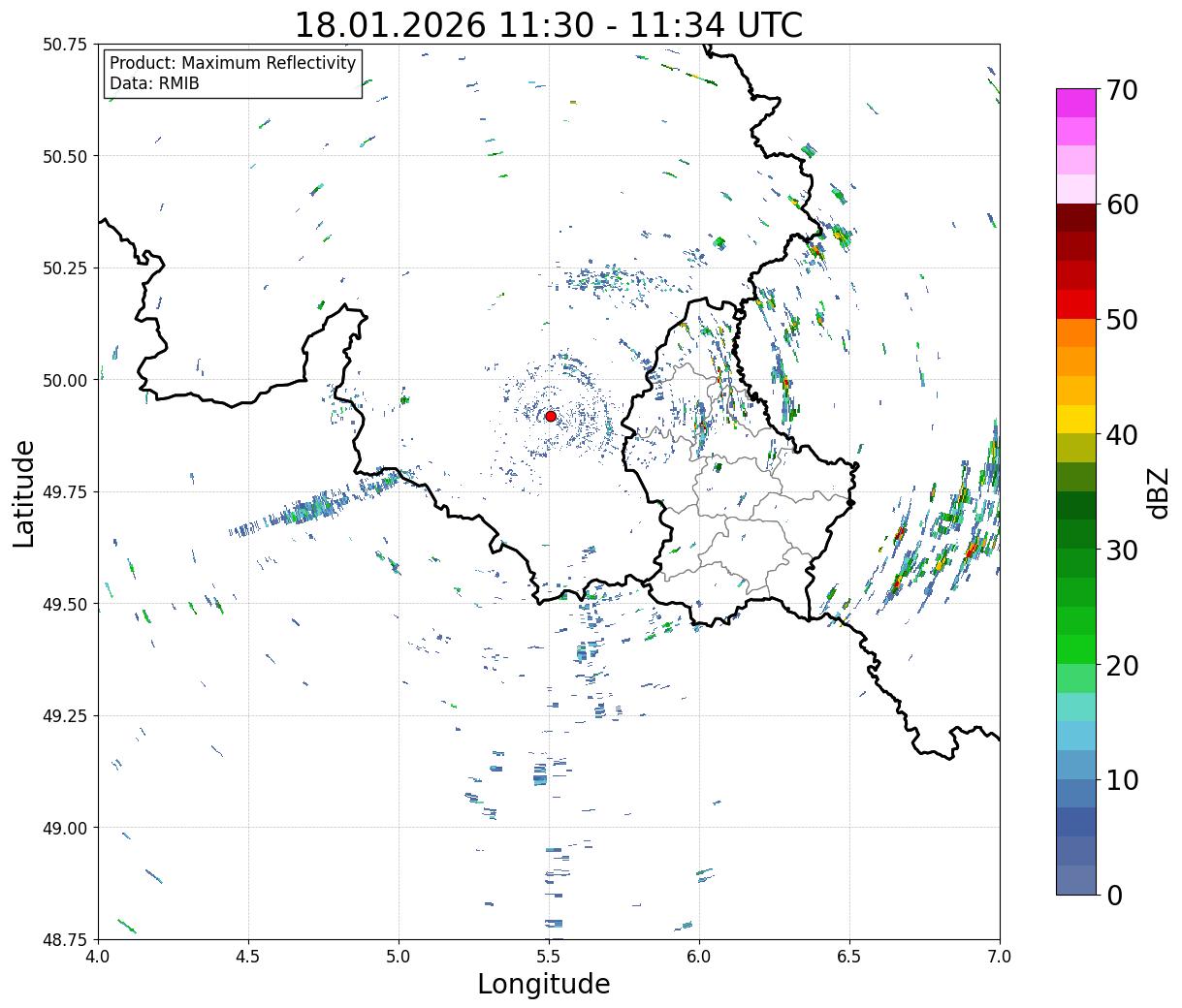Click longitude tick label 5.0
This screenshot has width=1182, height=1008.
click(x=399, y=957)
